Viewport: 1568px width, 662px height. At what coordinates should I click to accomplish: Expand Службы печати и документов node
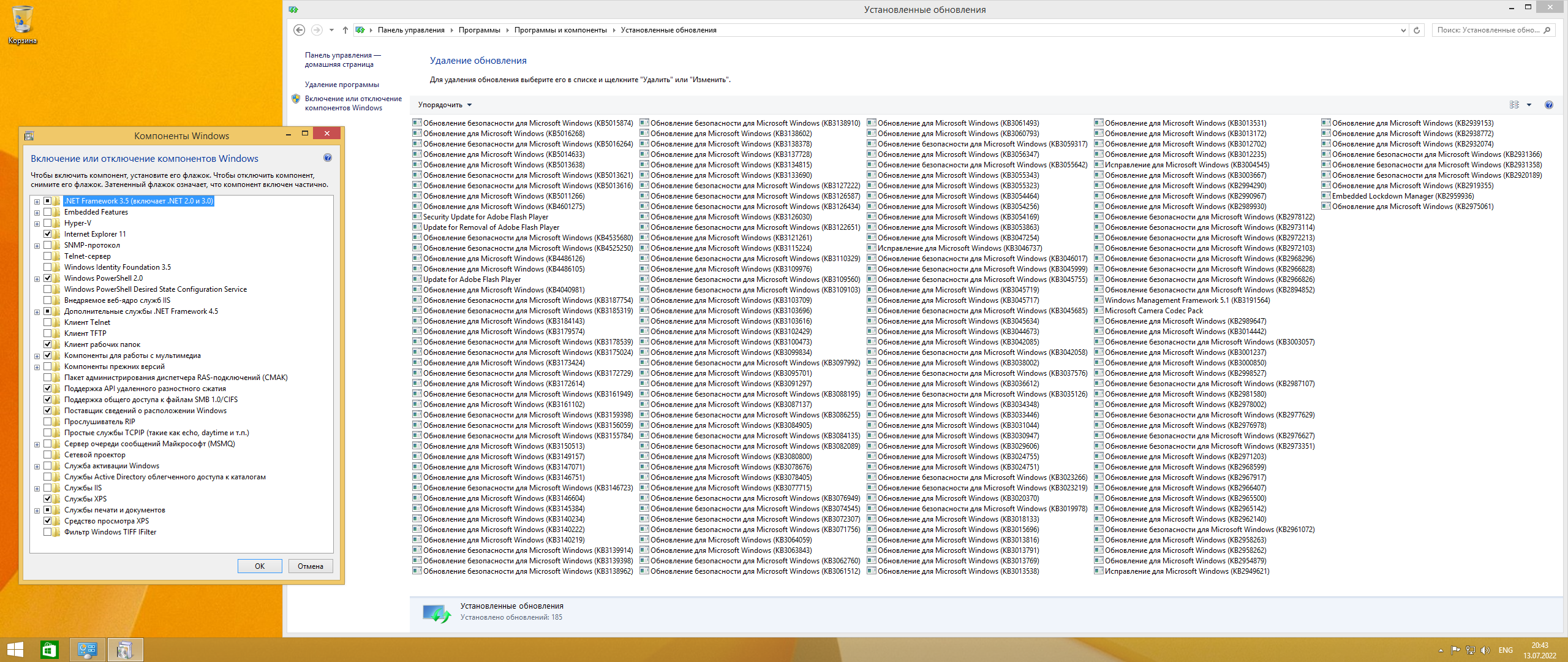(37, 511)
